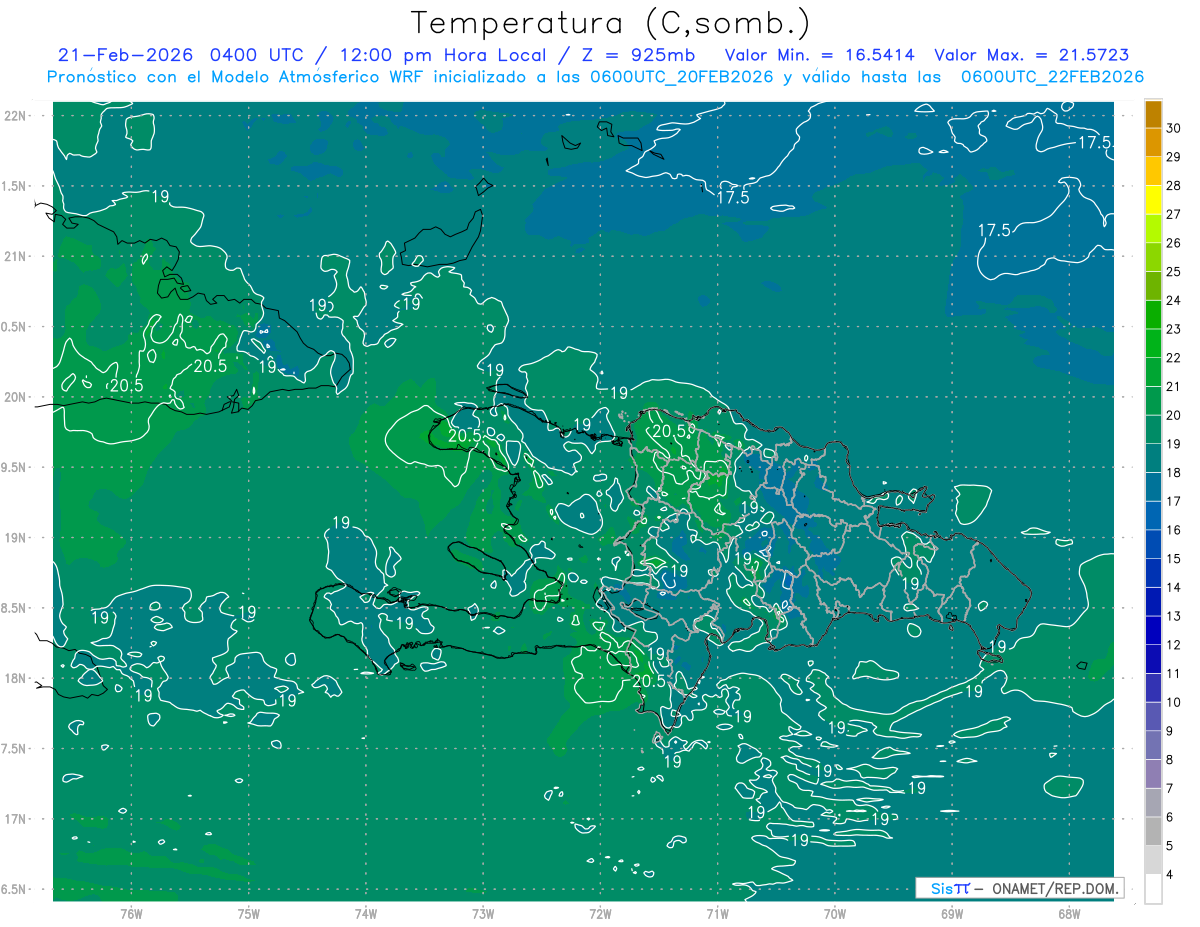This screenshot has height=927, width=1200.
Task: Pick the purple swatch between 7 and 8
Action: (1153, 774)
